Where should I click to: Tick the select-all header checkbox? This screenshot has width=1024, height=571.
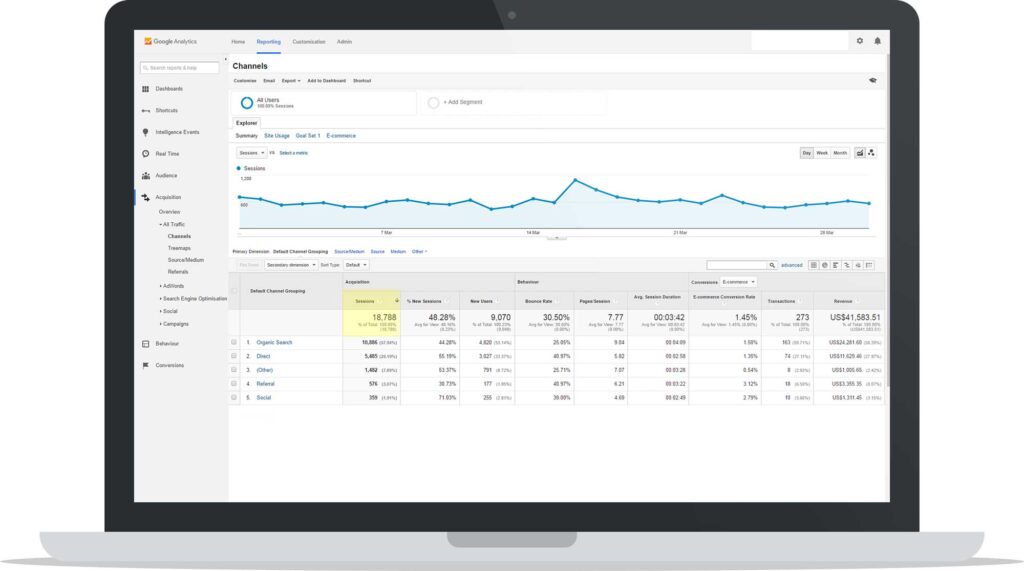coord(234,291)
